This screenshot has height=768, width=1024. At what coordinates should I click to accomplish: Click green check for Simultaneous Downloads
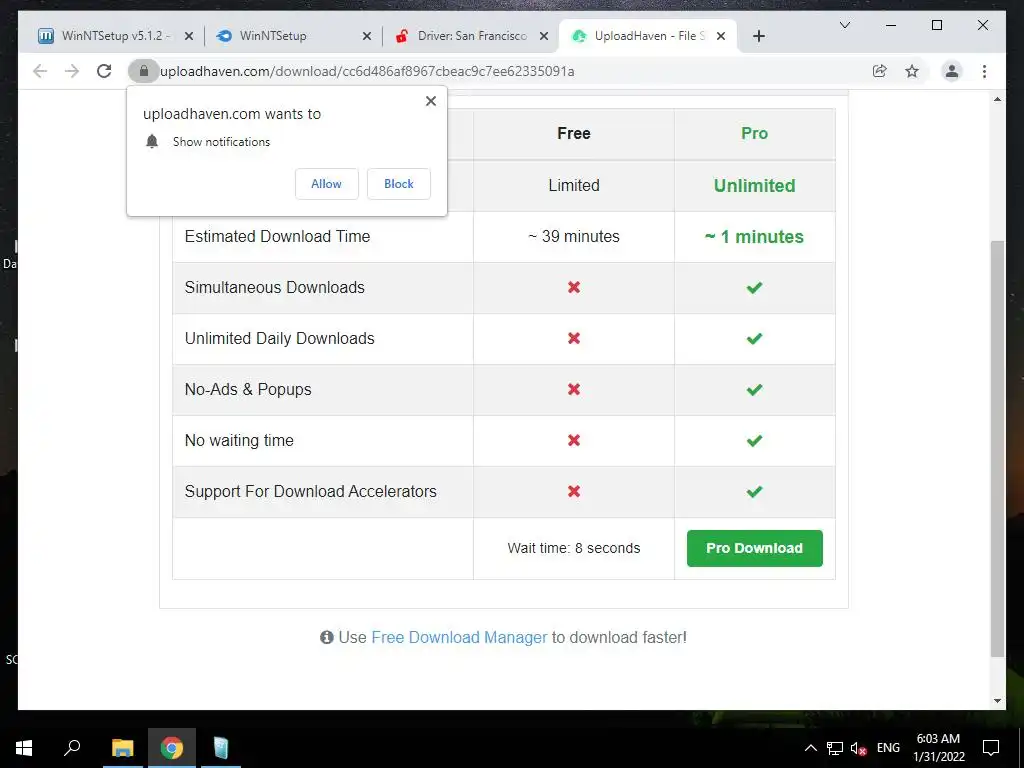(x=754, y=287)
